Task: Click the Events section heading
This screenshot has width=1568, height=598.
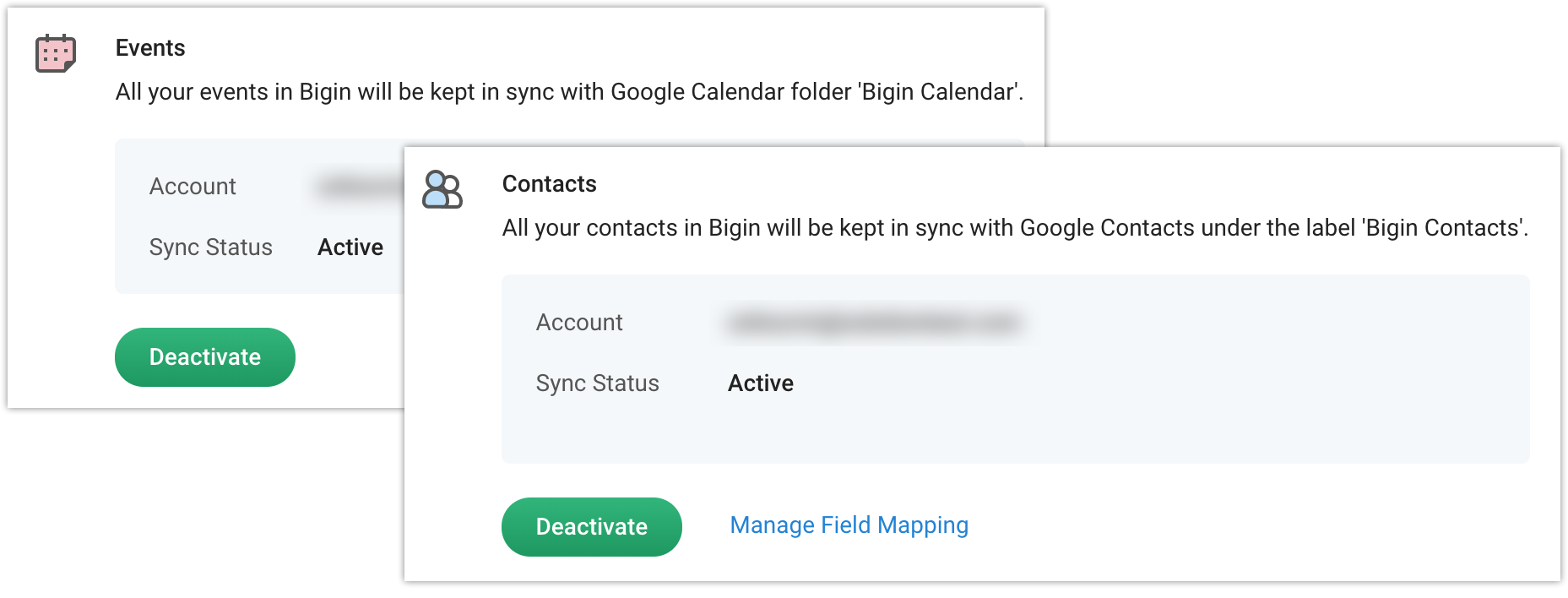Action: coord(150,48)
